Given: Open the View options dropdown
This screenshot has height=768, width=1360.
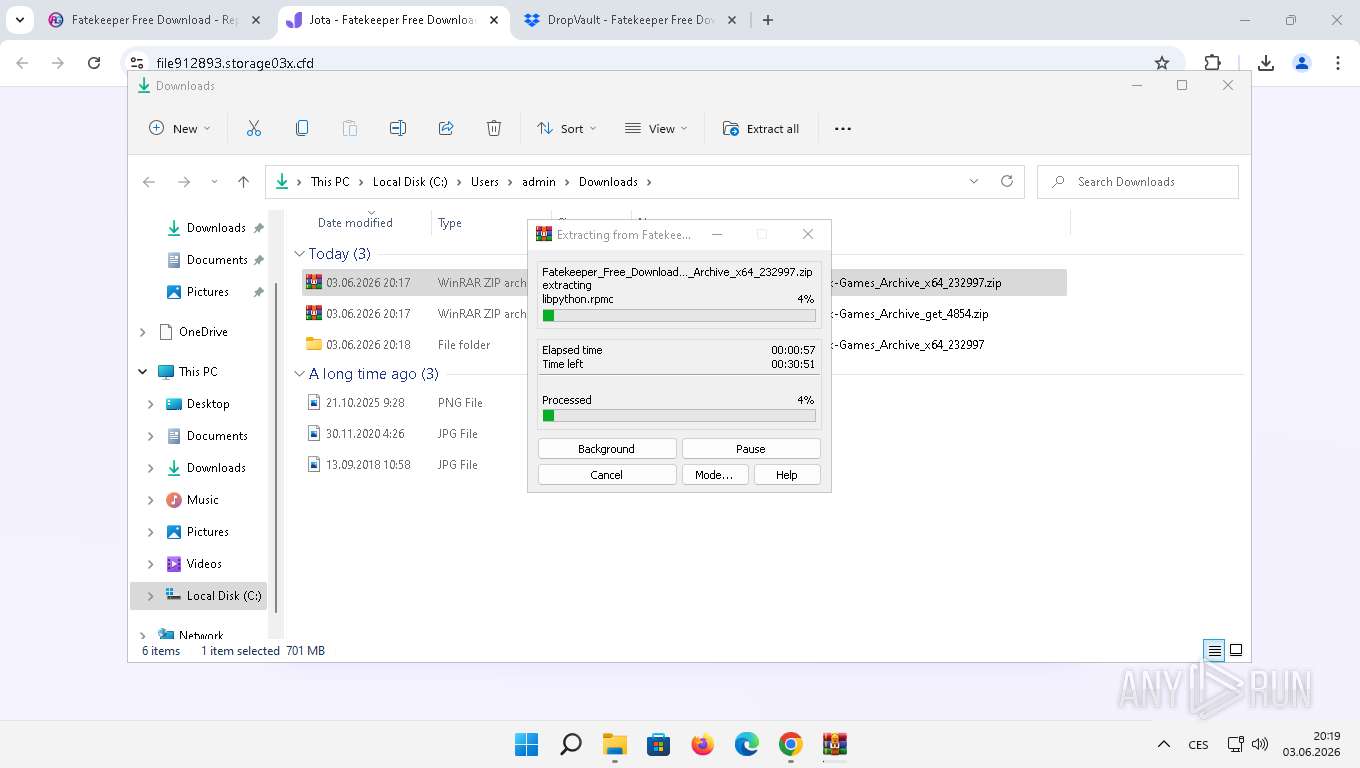Looking at the screenshot, I should point(656,128).
